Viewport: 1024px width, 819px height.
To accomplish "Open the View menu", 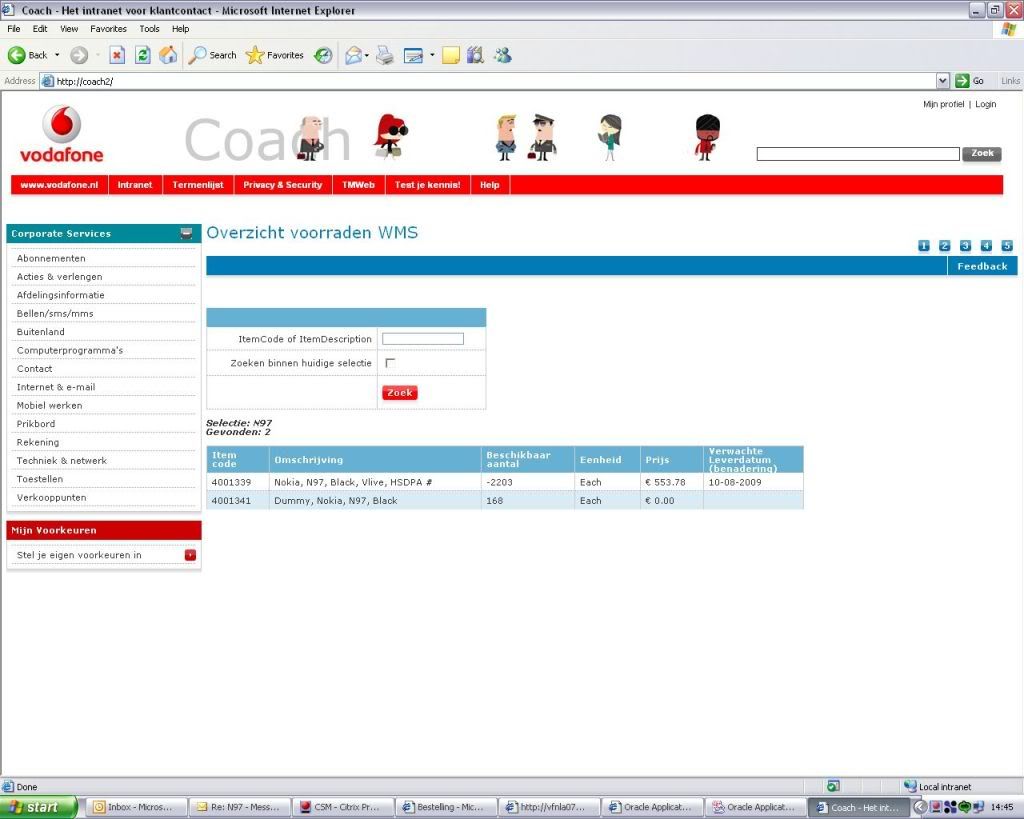I will [69, 29].
